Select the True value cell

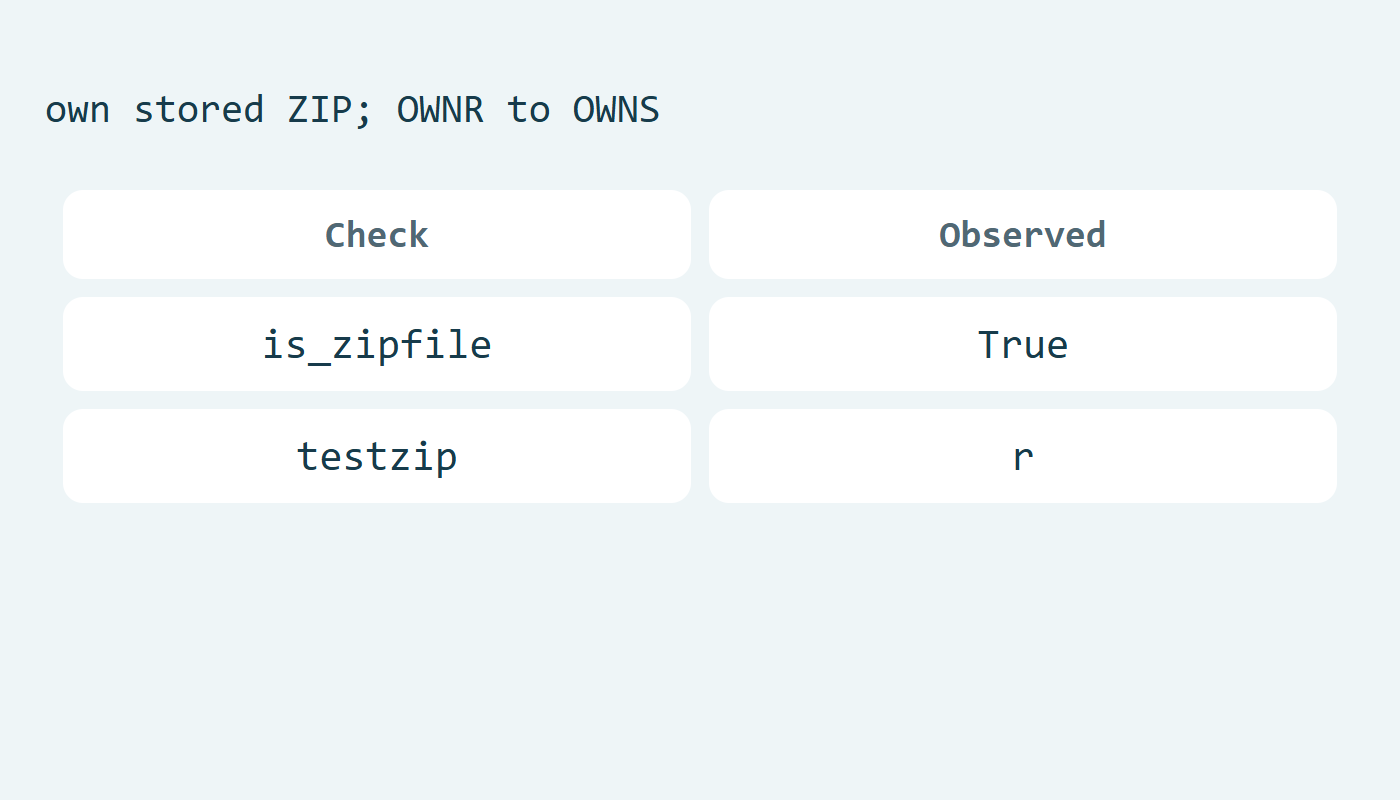(x=1023, y=344)
